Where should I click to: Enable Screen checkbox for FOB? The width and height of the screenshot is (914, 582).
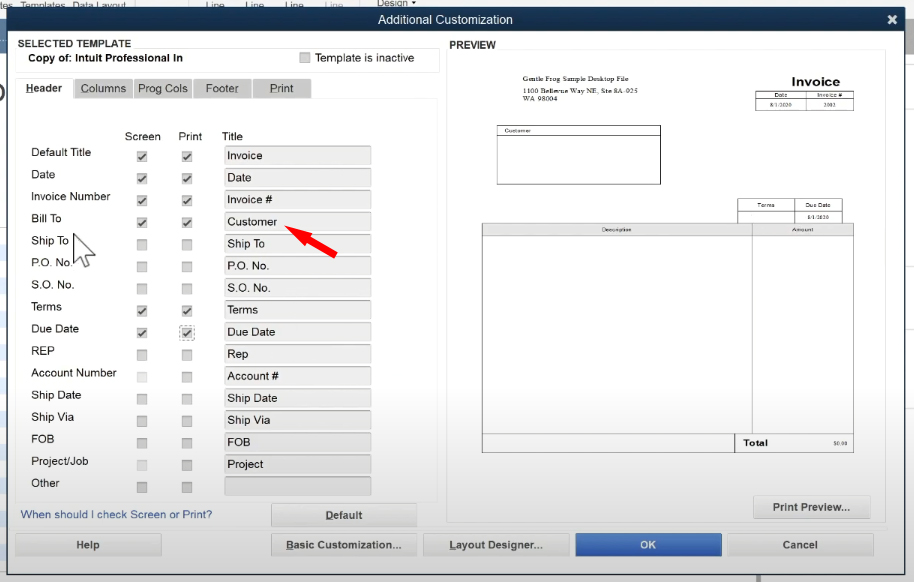pos(142,443)
